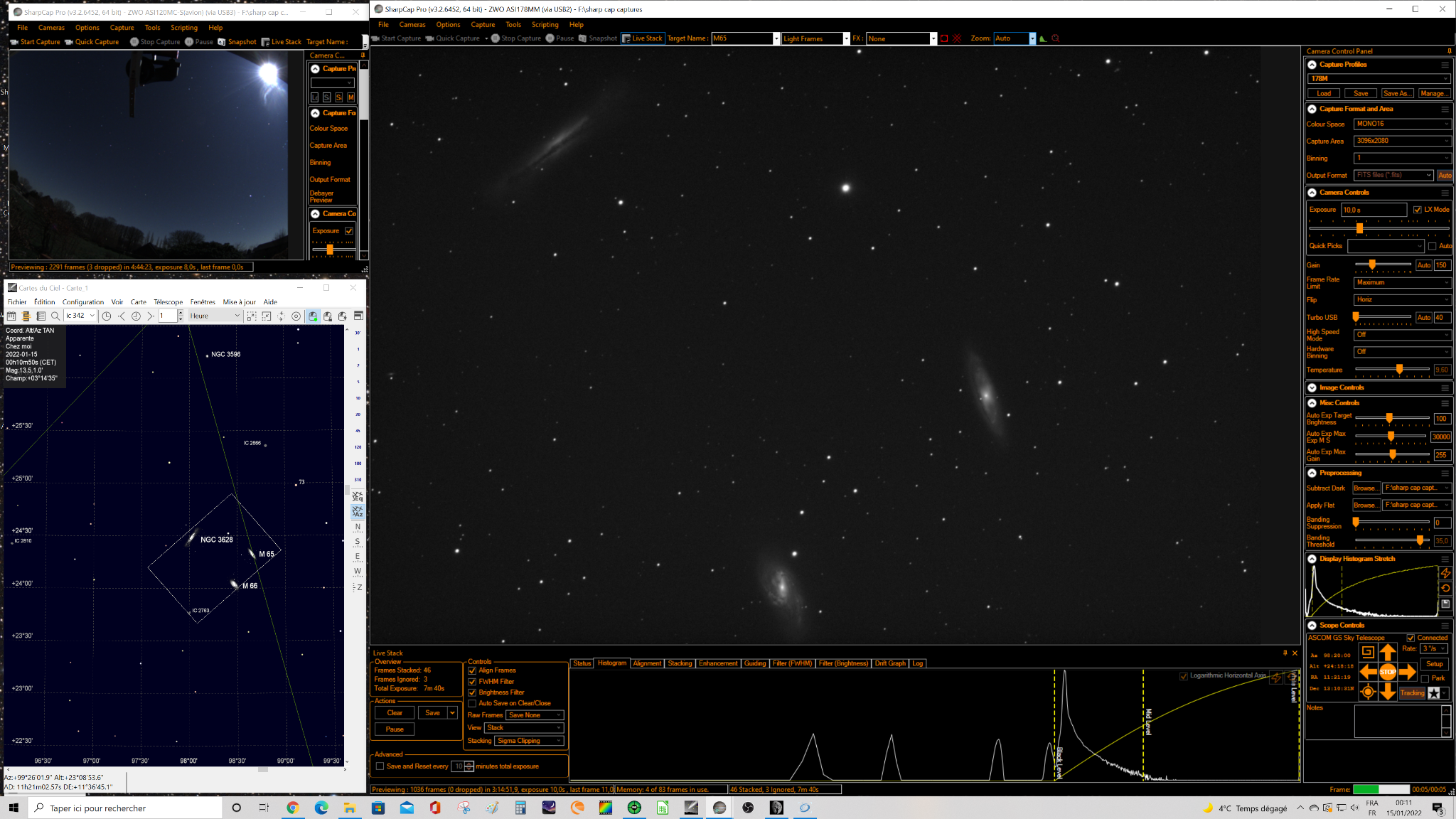Switch to the Alignment tab
The height and width of the screenshot is (819, 1456).
[647, 663]
